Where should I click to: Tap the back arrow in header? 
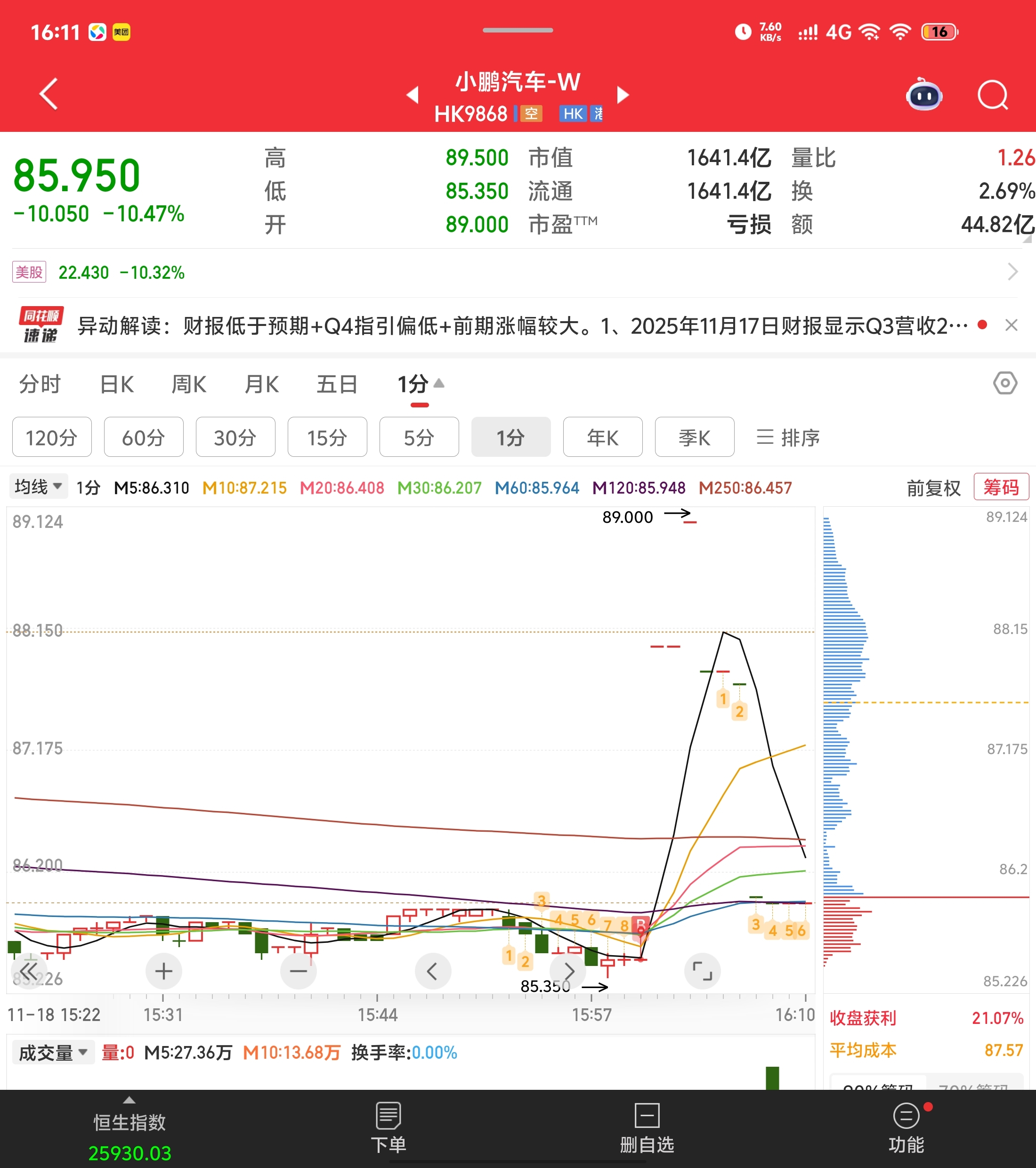click(49, 94)
